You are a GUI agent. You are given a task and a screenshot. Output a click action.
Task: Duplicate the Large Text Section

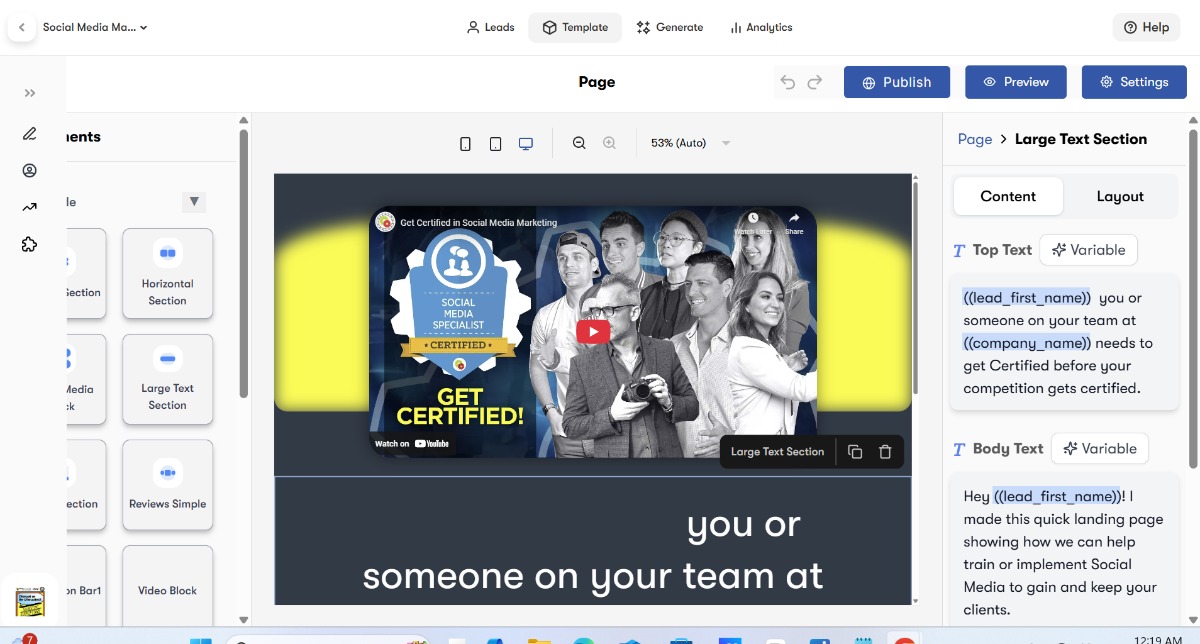click(x=855, y=452)
